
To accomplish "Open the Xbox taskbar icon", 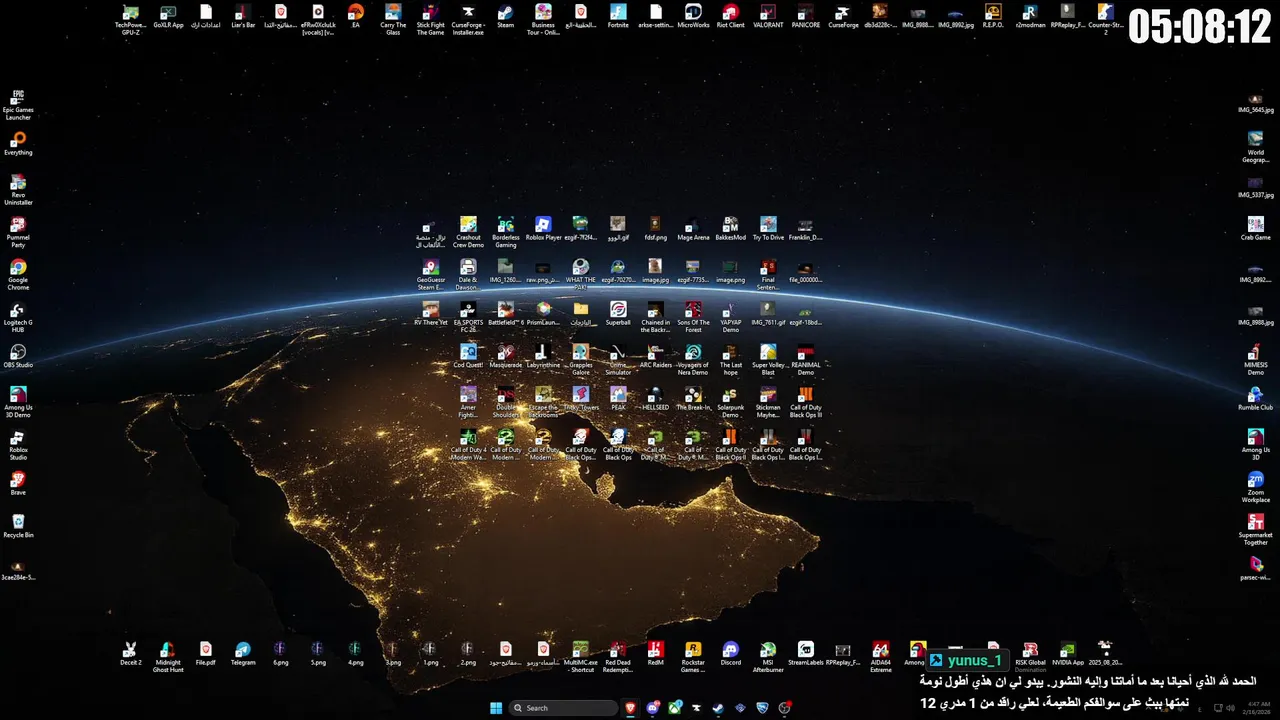I will coord(675,708).
